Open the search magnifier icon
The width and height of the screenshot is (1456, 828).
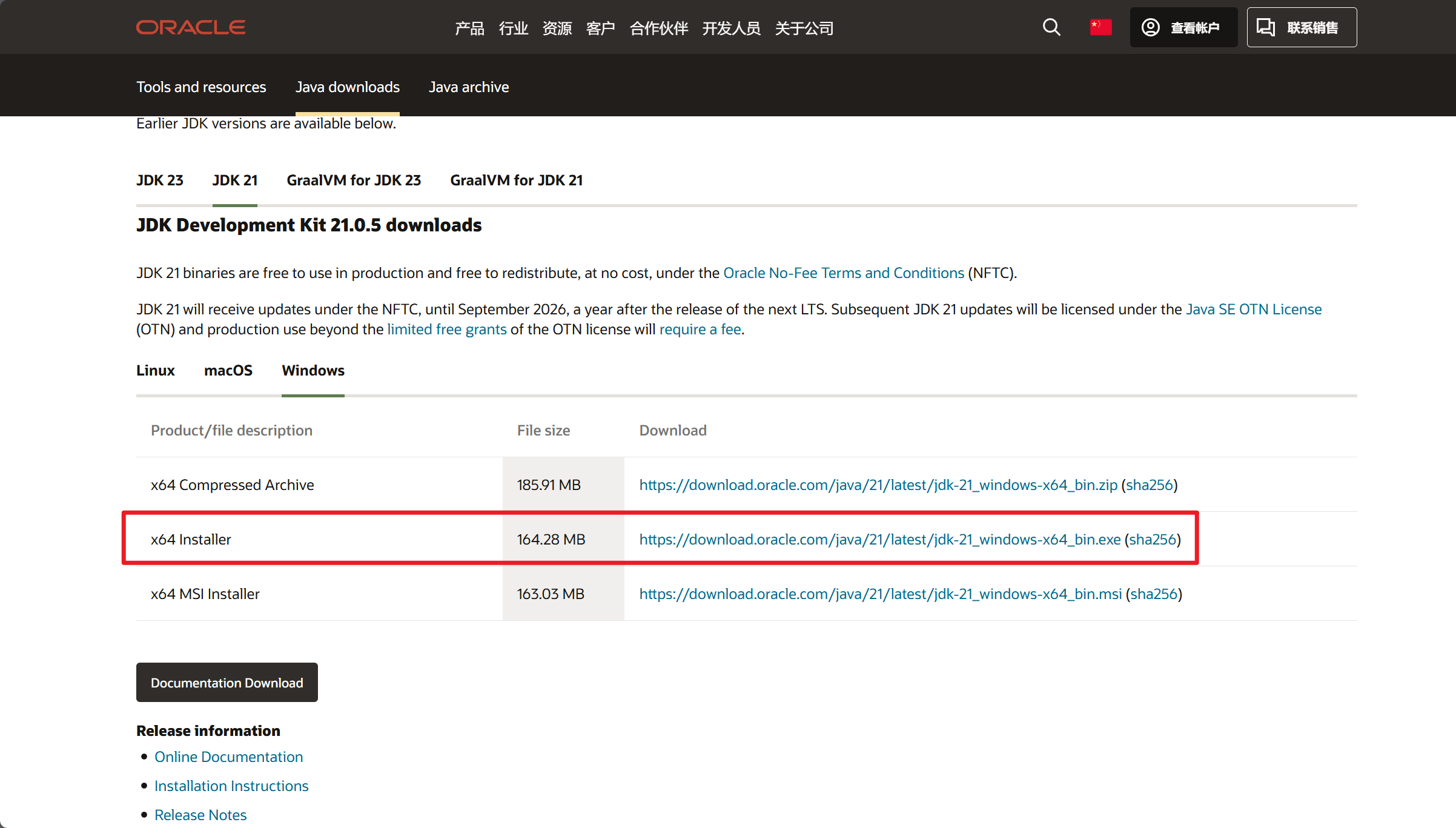1051,27
